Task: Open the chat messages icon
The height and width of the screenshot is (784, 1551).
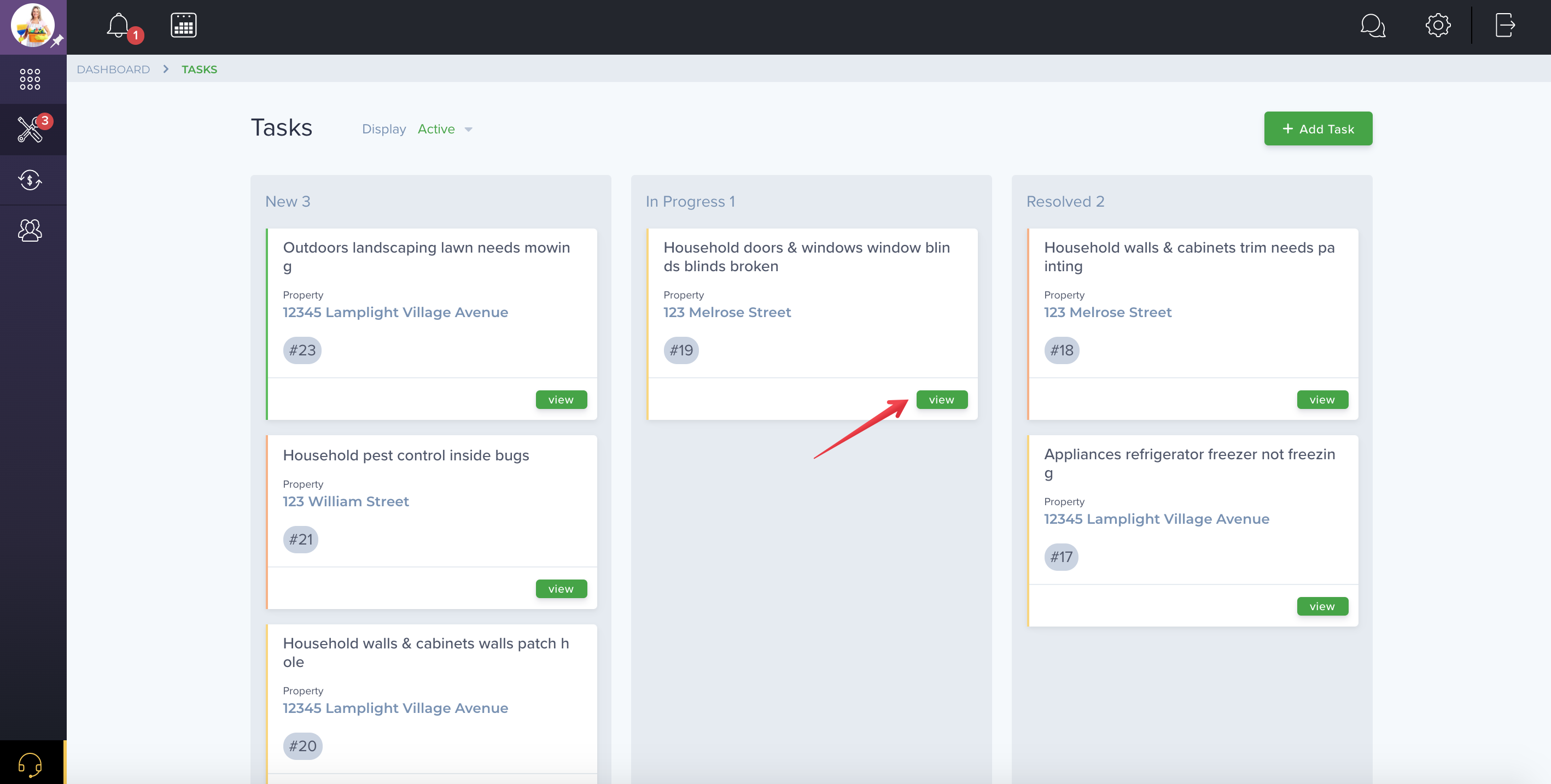Action: point(1373,26)
